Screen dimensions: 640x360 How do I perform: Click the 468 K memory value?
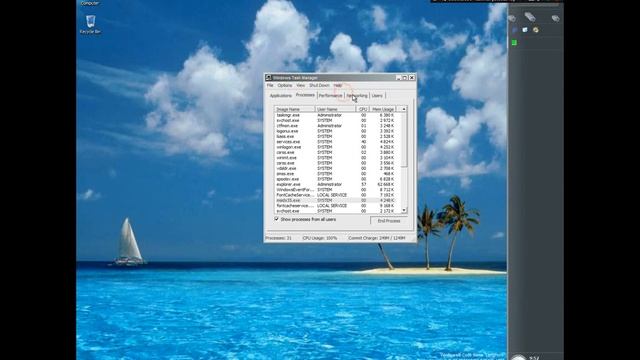[x=389, y=173]
